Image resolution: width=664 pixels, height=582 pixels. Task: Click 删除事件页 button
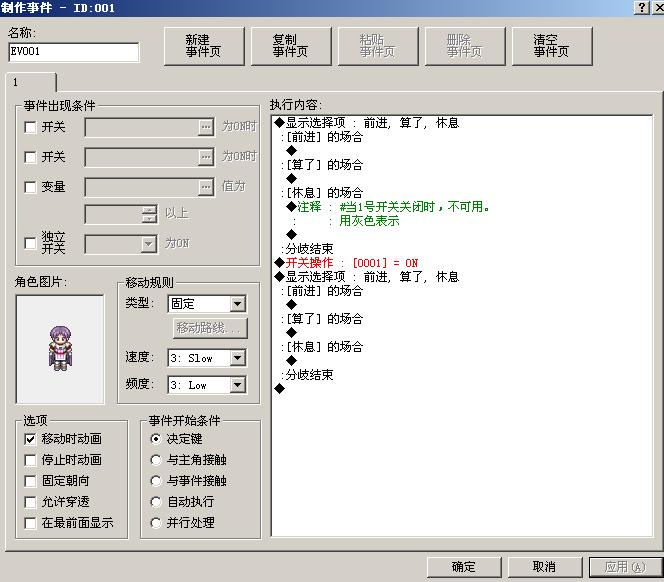[x=465, y=46]
